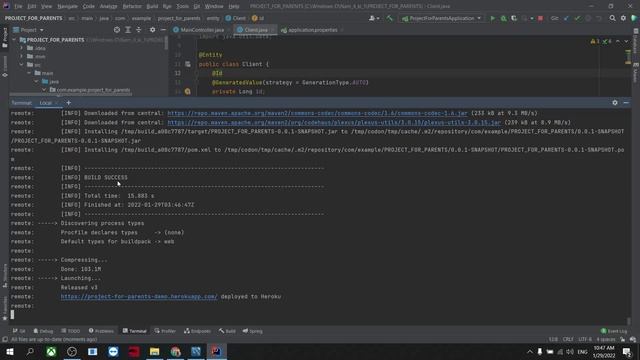This screenshot has height=360, width=640.
Task: Open the Navigate menu
Action: click(67, 7)
